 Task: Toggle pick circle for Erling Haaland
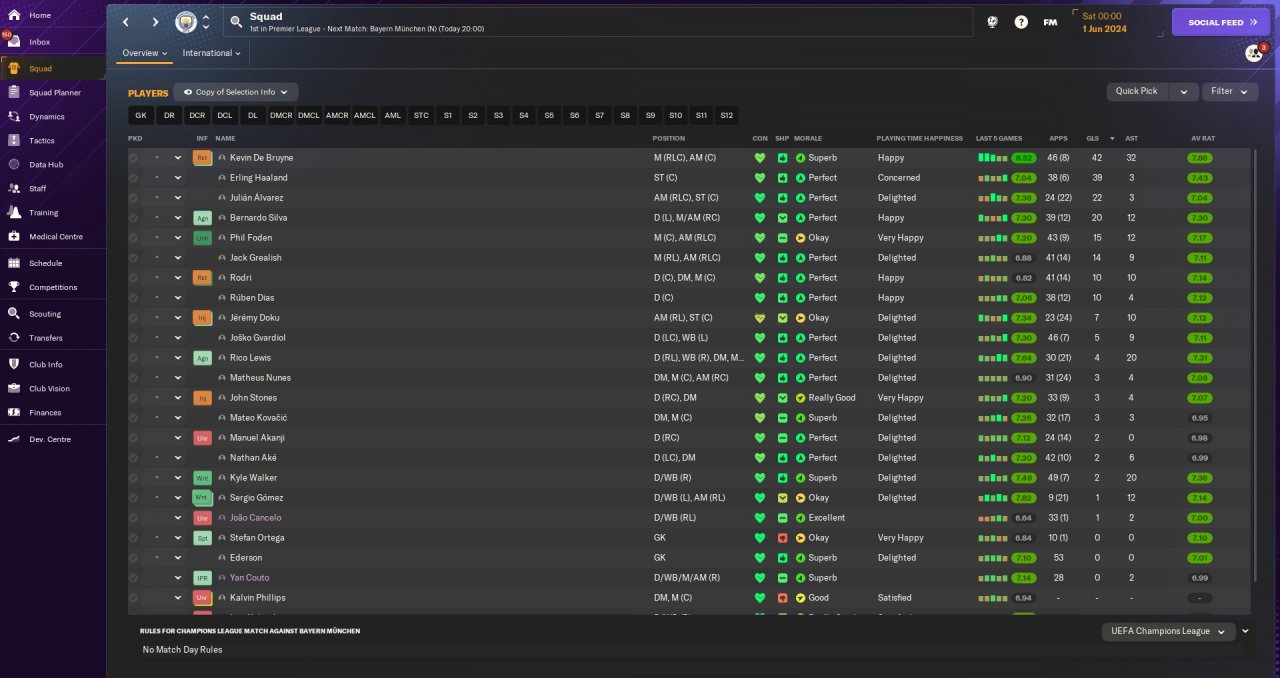tap(134, 178)
